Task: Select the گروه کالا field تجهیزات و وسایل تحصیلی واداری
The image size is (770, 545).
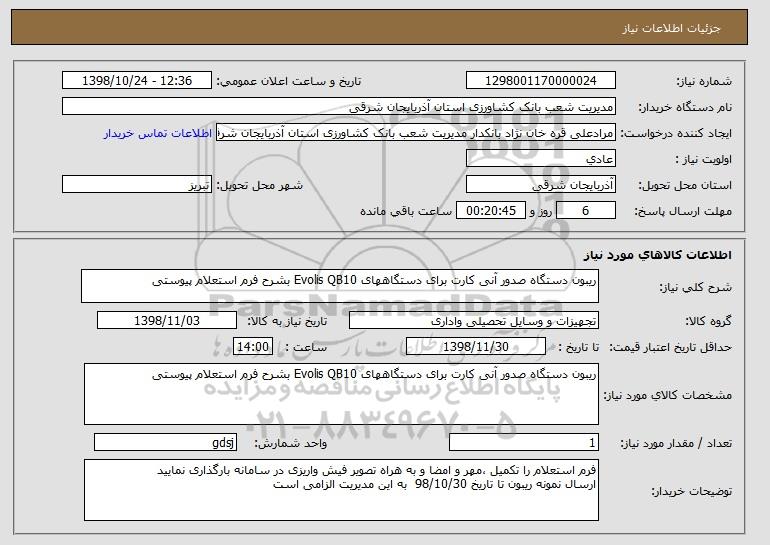Action: [474, 321]
